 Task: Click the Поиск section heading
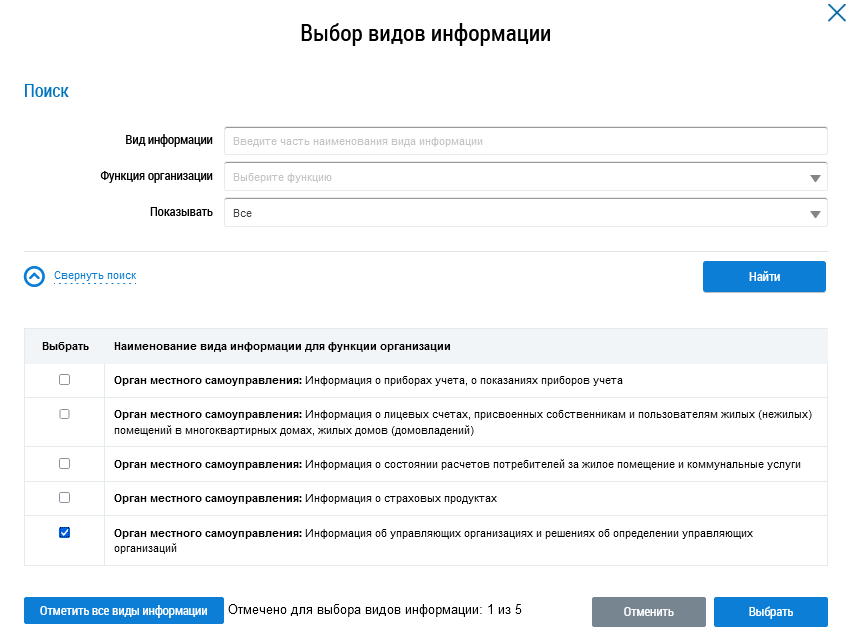(x=46, y=91)
